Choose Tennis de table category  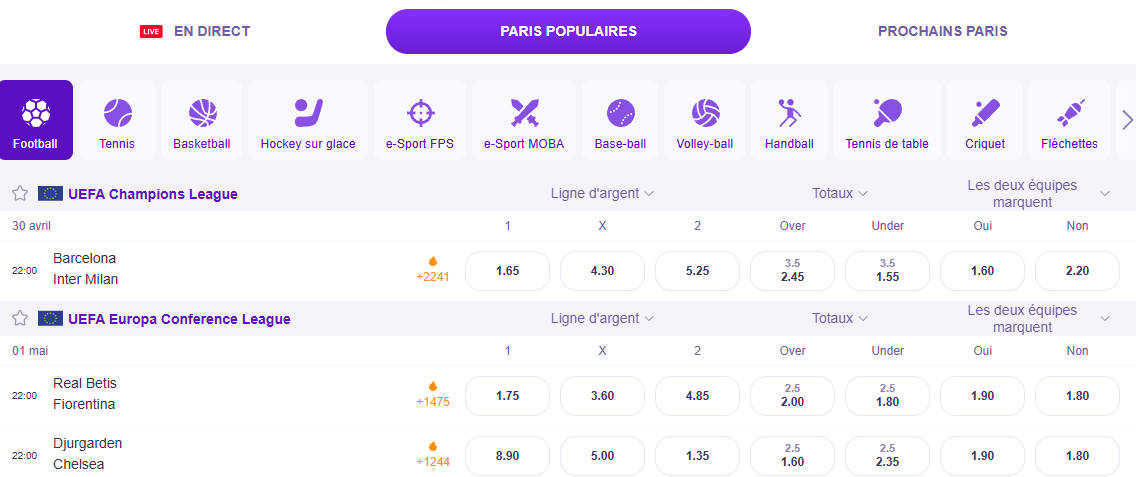[887, 120]
